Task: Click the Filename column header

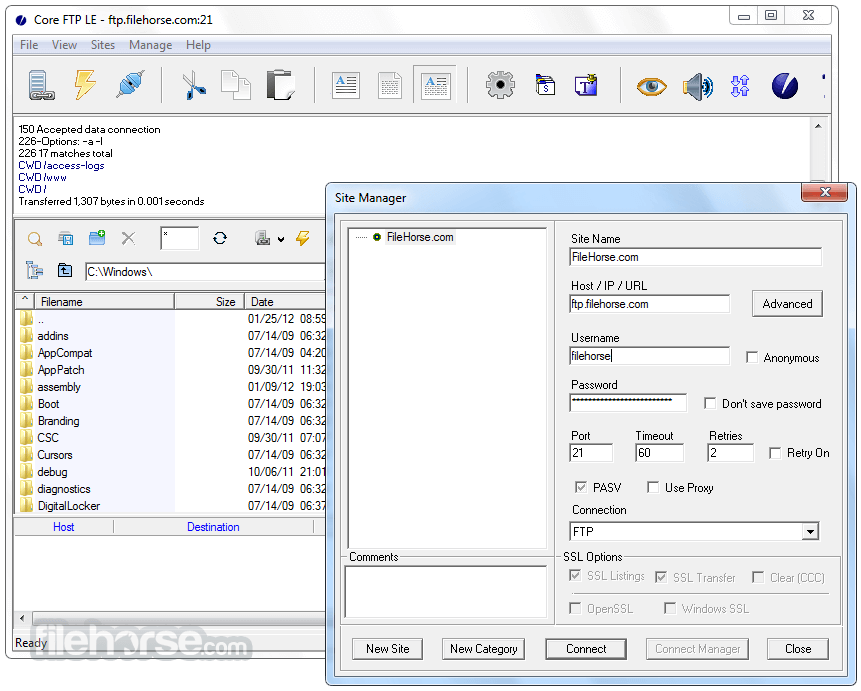Action: pyautogui.click(x=104, y=302)
